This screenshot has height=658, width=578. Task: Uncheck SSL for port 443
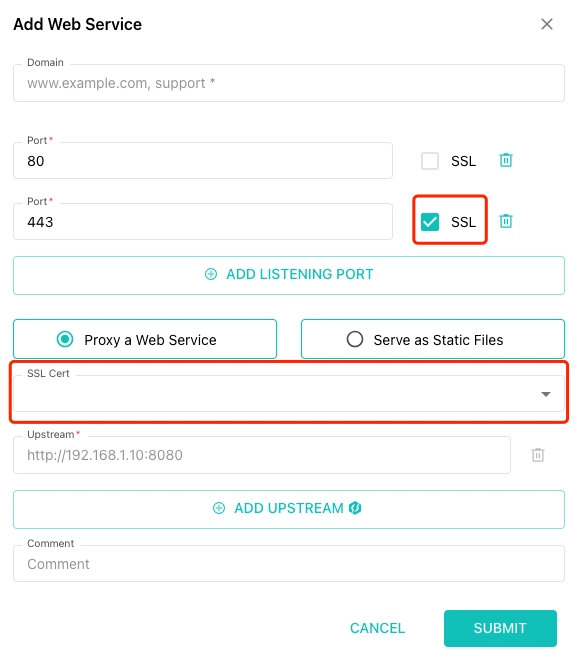[x=430, y=222]
